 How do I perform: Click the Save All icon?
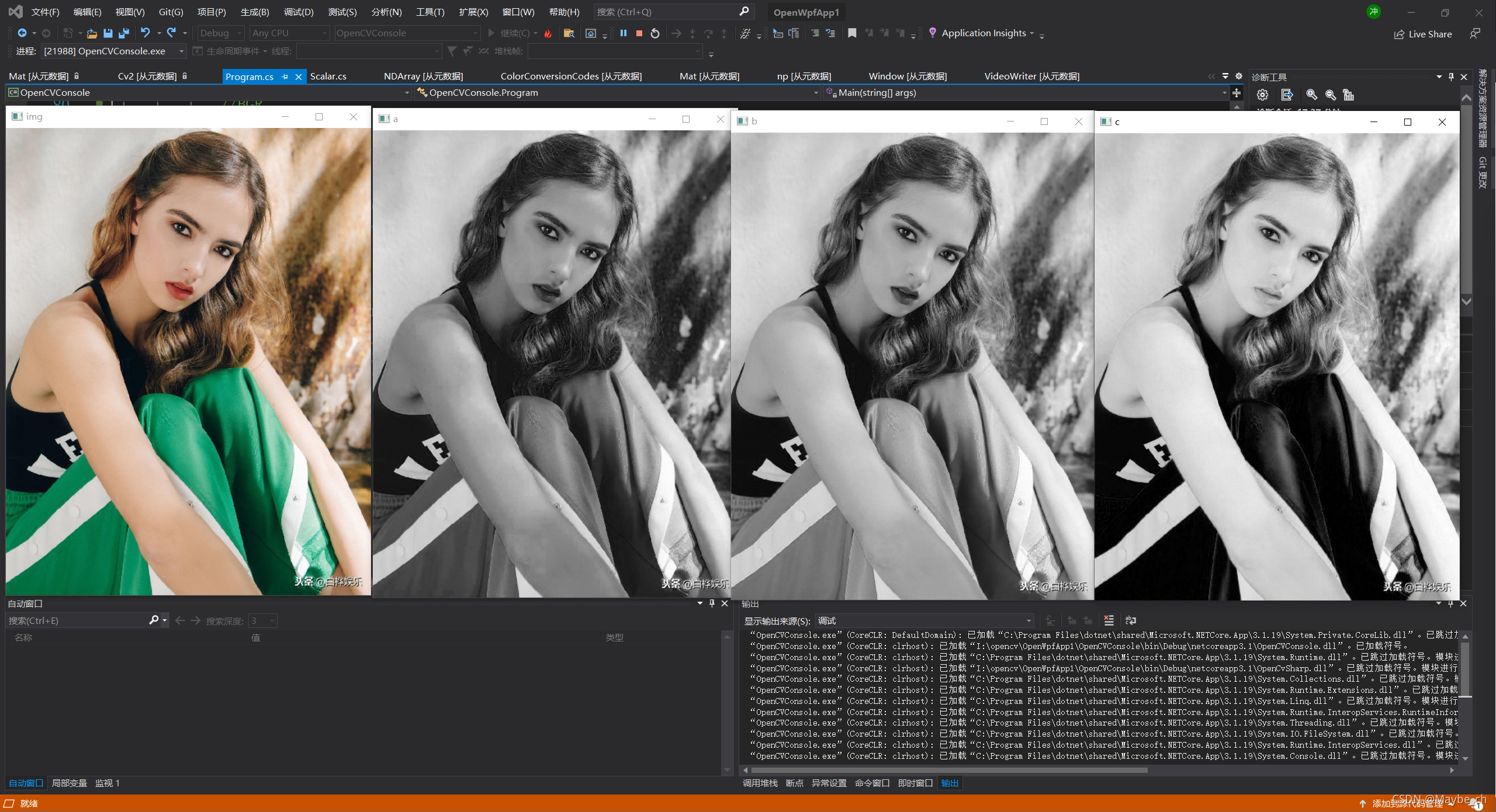click(124, 33)
